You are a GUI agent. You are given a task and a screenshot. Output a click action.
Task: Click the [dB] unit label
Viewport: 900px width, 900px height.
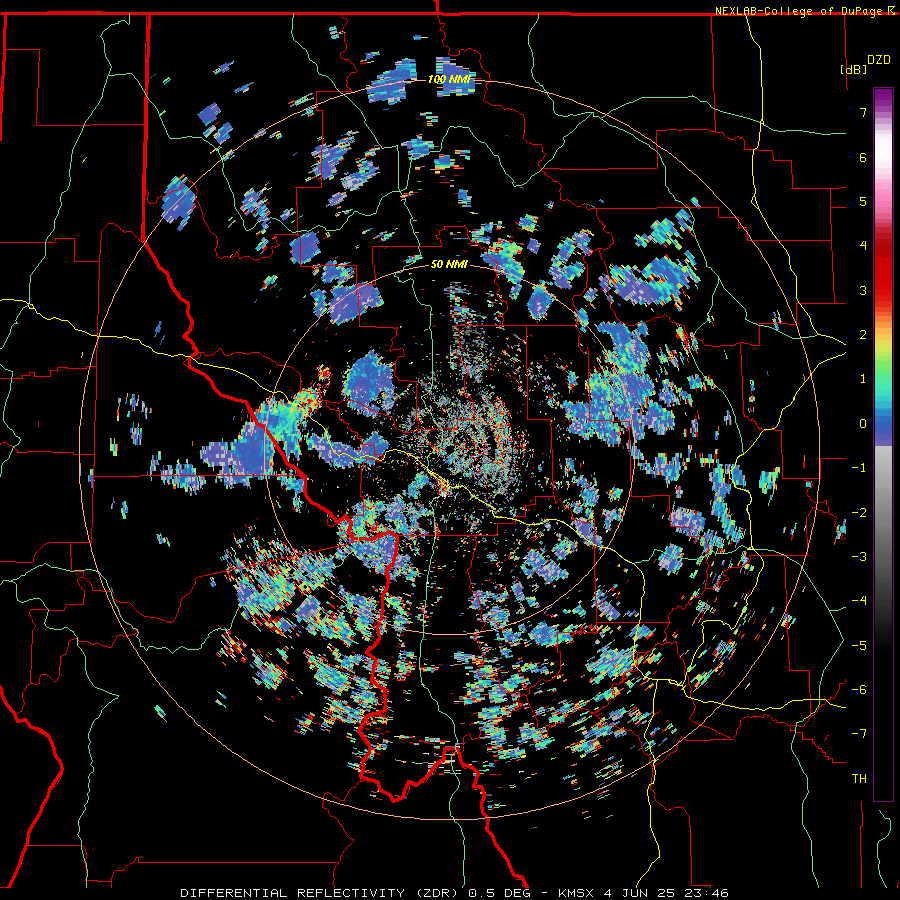(x=853, y=69)
